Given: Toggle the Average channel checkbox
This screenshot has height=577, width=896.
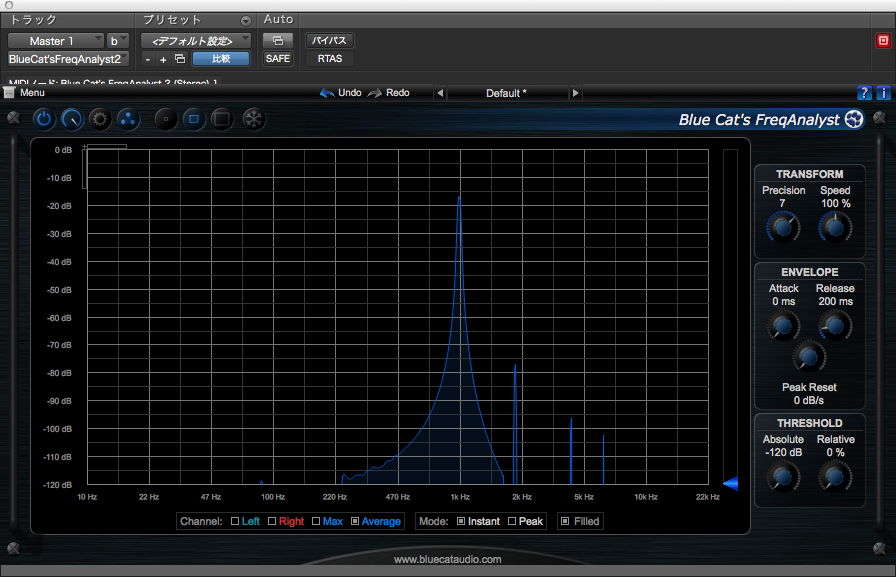Looking at the screenshot, I should pos(355,521).
